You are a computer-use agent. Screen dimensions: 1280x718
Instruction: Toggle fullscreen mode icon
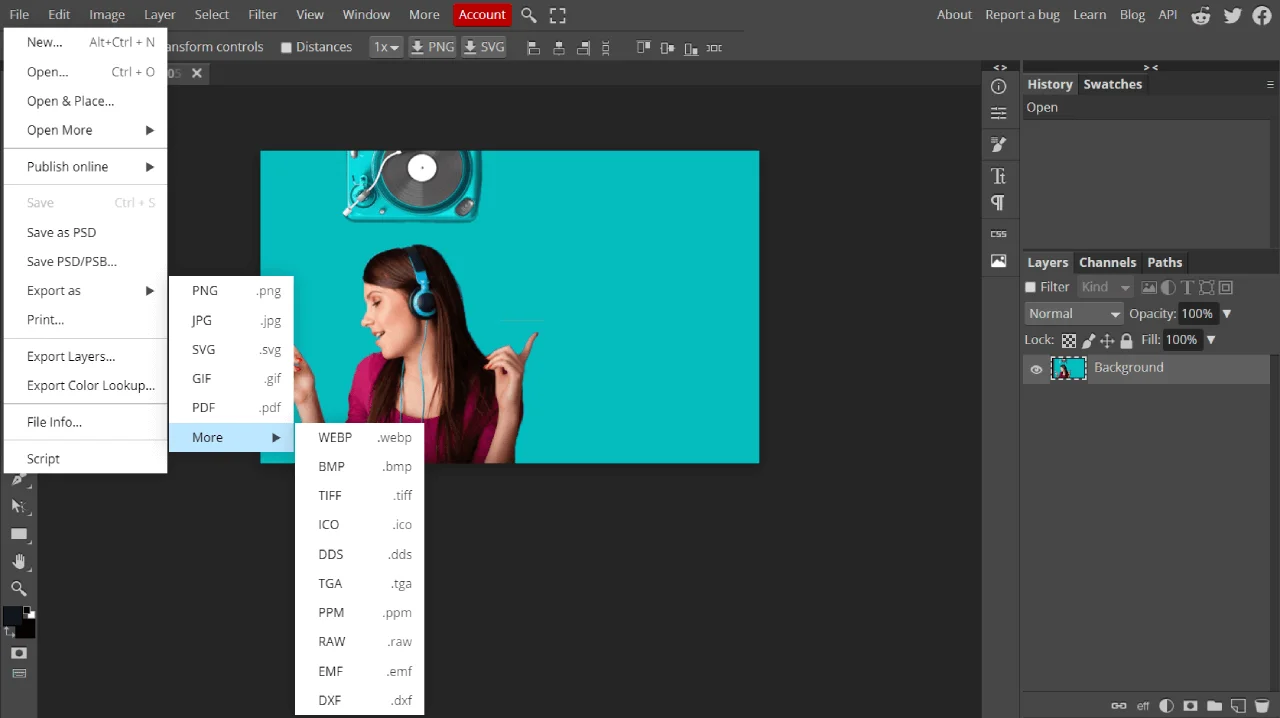pos(558,15)
